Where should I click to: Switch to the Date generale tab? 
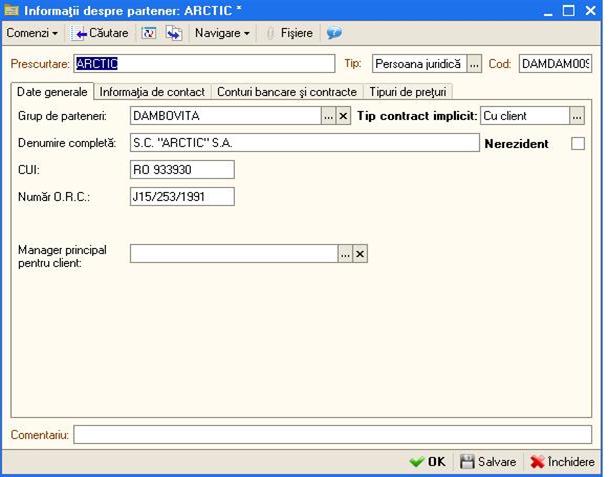point(52,92)
